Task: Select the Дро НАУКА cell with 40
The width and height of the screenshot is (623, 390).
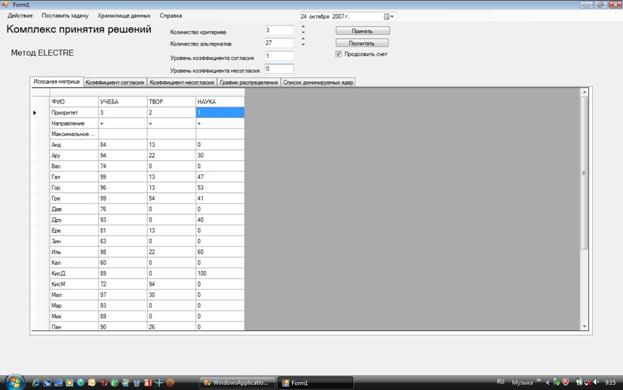Action: click(x=220, y=220)
